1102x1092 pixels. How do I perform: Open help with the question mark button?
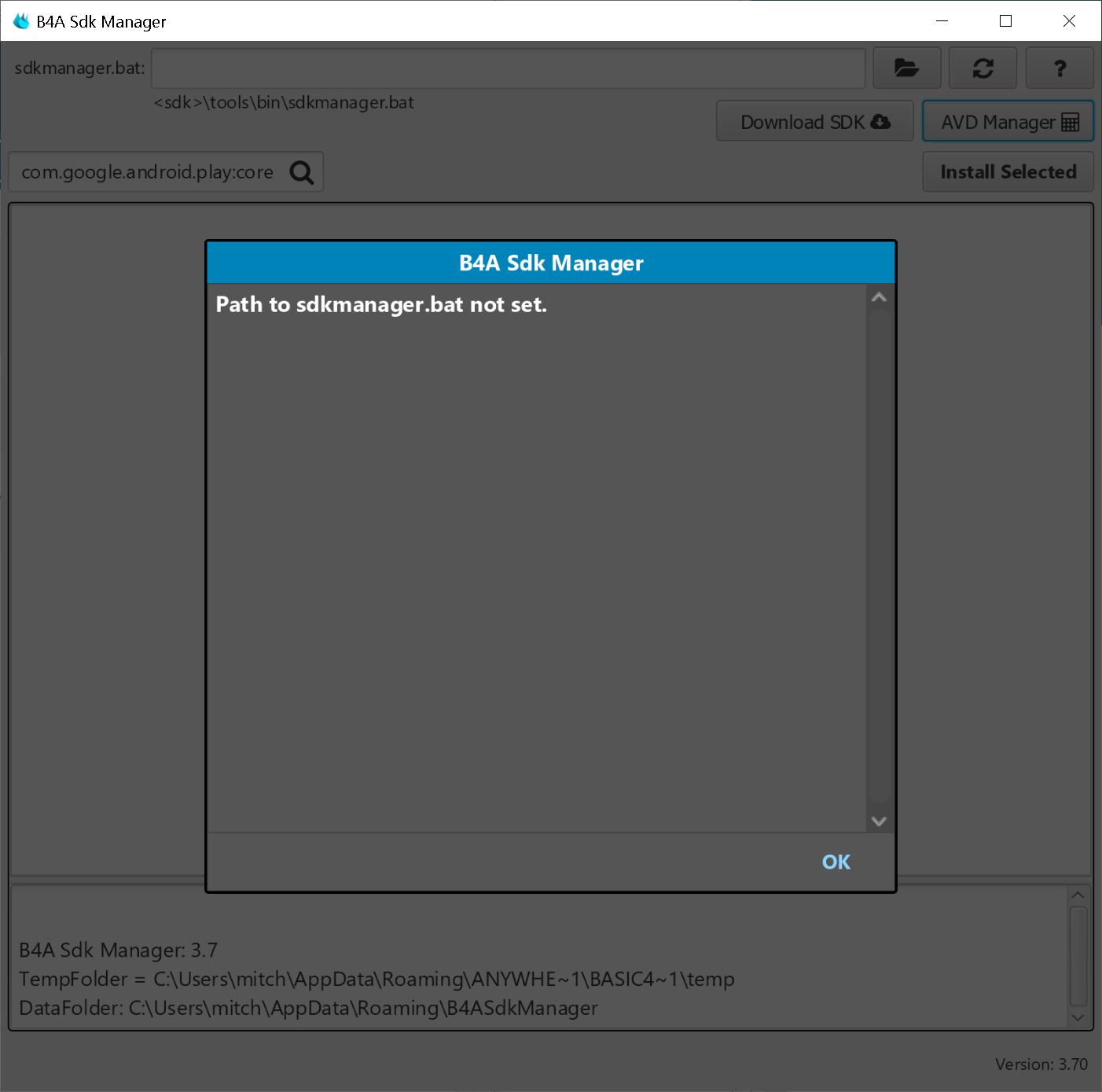pyautogui.click(x=1060, y=68)
